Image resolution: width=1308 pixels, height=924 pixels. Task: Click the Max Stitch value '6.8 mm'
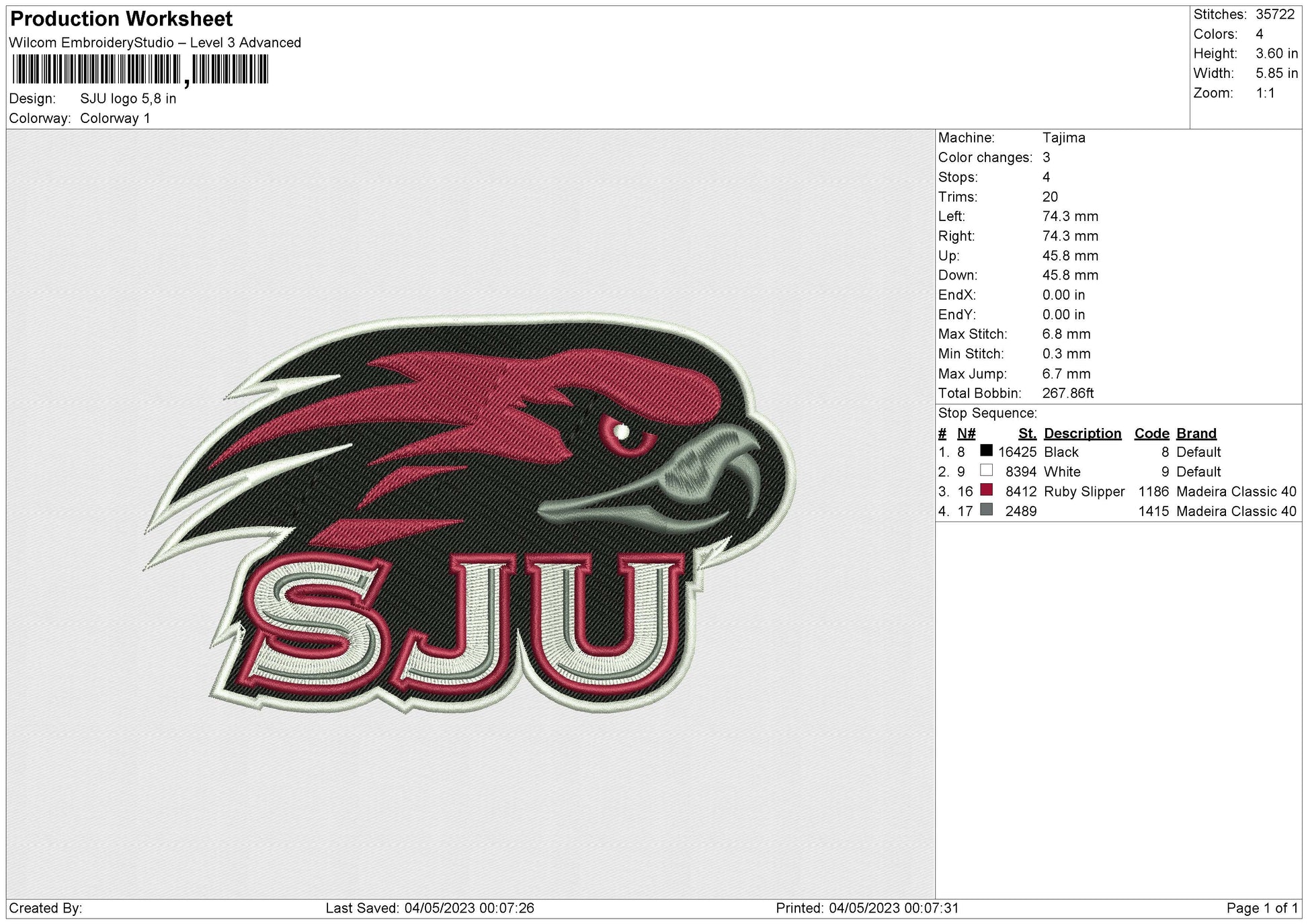click(1067, 334)
